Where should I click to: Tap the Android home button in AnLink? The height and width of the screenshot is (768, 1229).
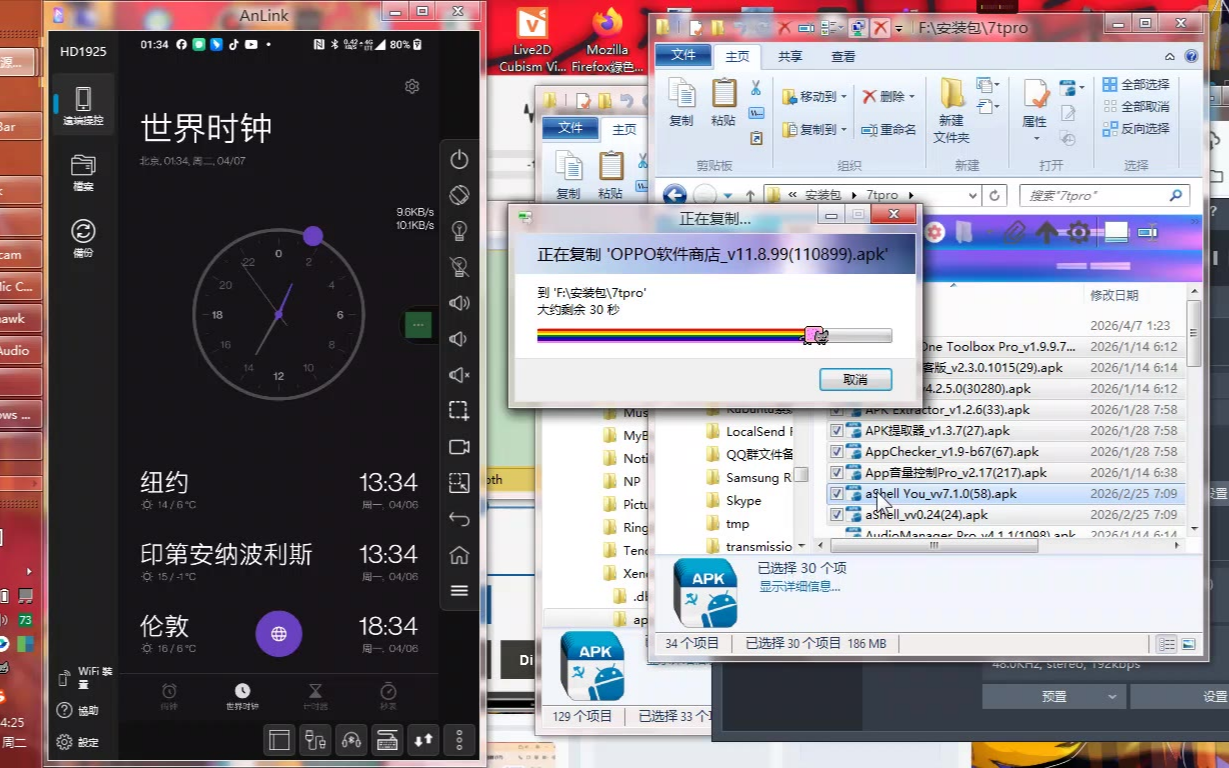[459, 555]
